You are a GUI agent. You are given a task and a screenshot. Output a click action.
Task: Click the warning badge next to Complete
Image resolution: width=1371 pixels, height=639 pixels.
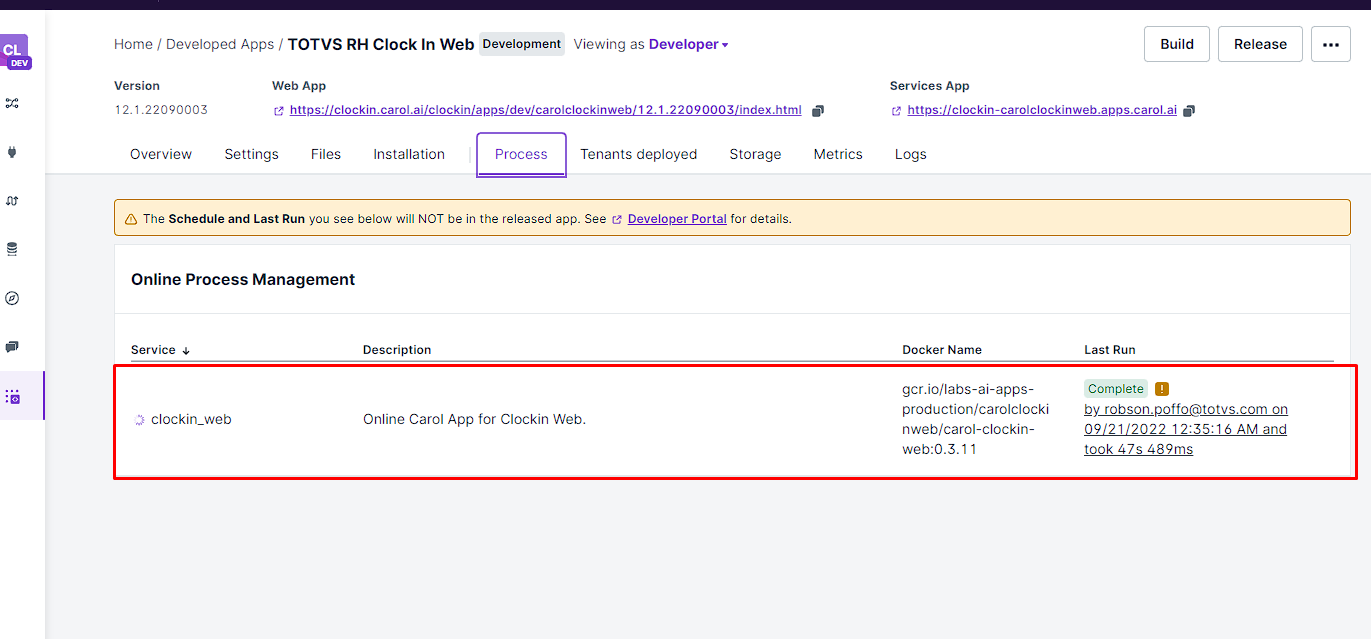(x=1161, y=389)
